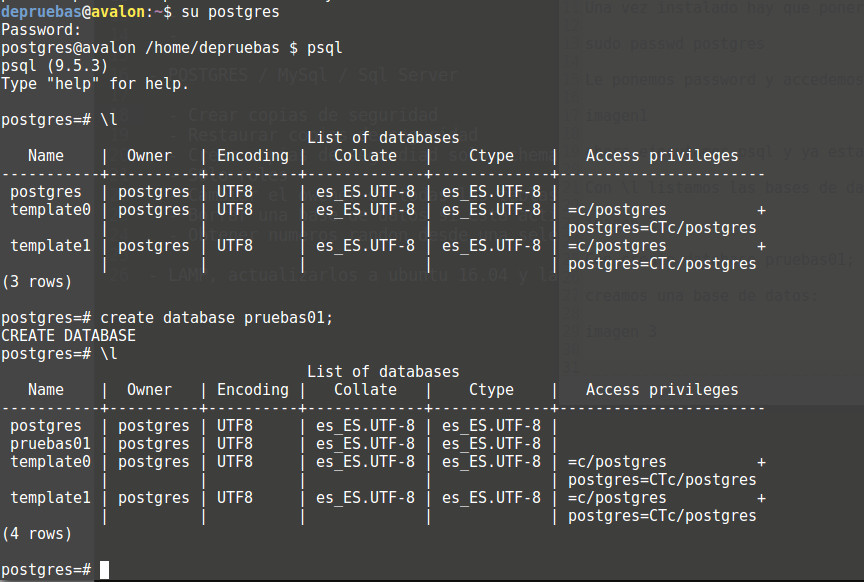
Task: Click the 'Password:' prompt line
Action: [x=41, y=30]
